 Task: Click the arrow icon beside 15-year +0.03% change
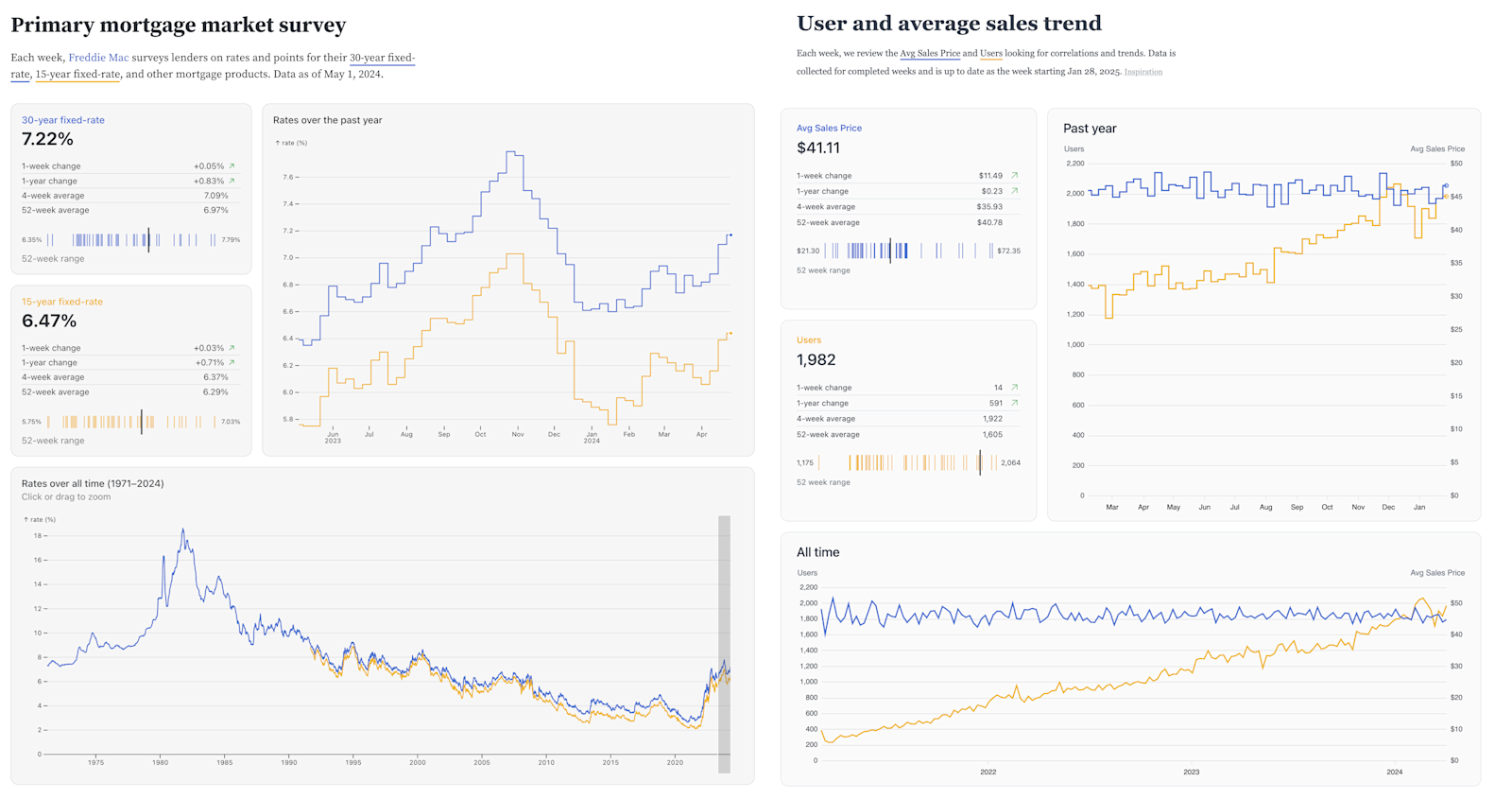[x=232, y=348]
